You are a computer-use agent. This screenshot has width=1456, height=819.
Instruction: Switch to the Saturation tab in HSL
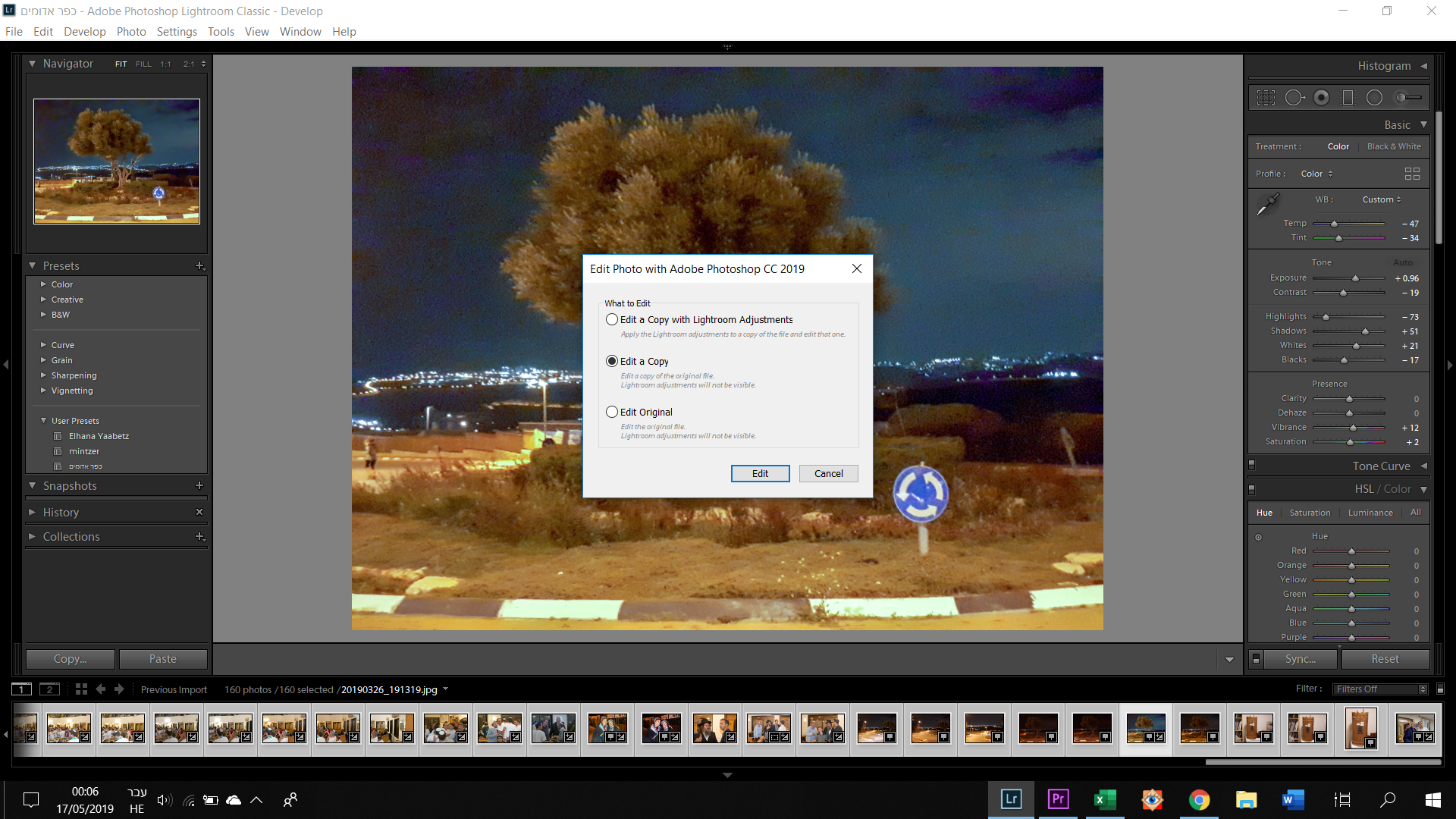(1310, 513)
